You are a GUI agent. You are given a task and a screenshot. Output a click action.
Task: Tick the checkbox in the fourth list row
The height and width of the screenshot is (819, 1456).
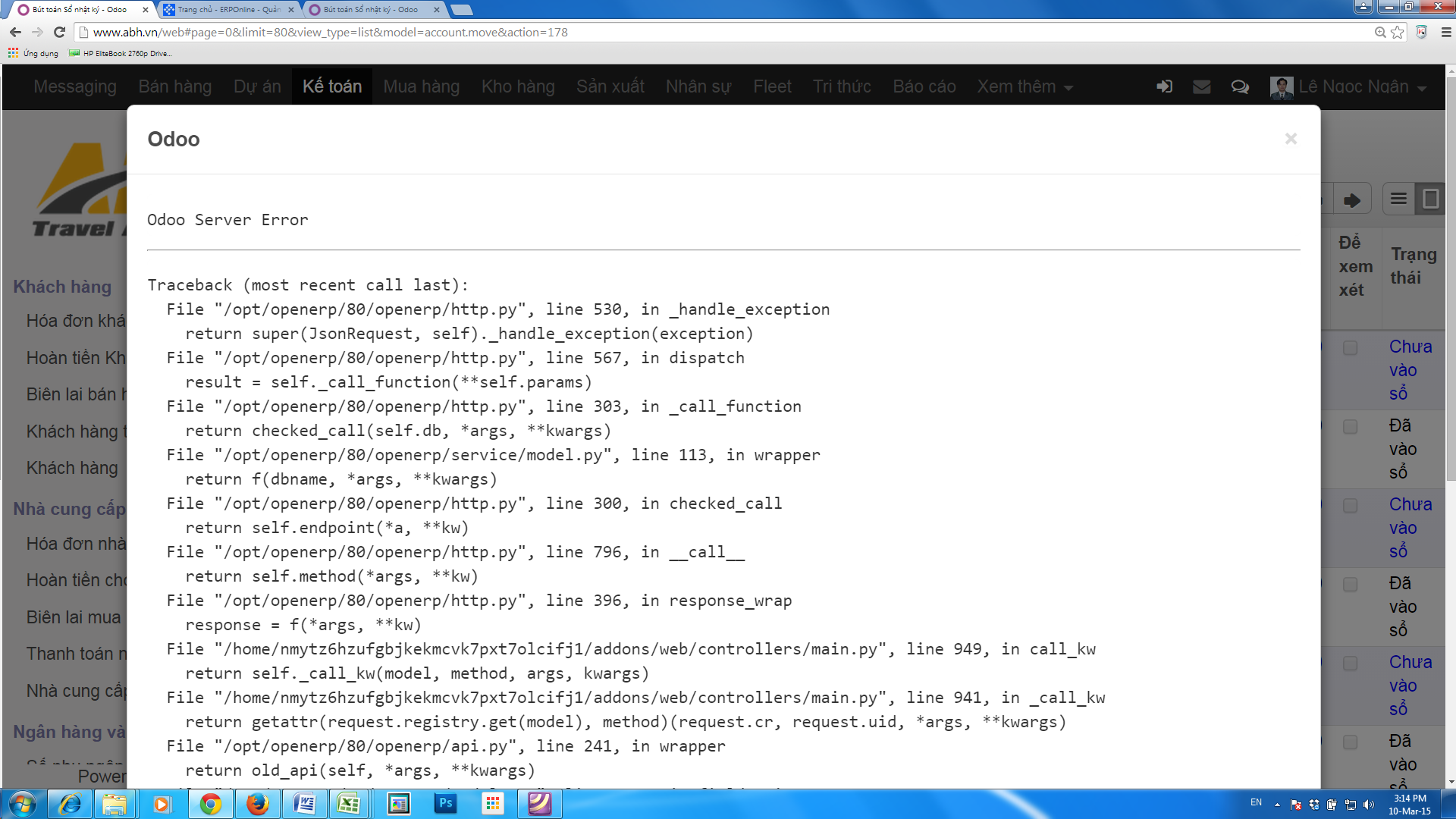point(1350,584)
